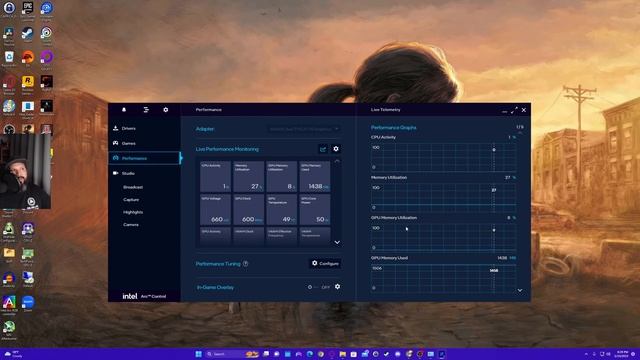Select the Memory Utilization 27% tile
The height and width of the screenshot is (360, 640).
point(248,176)
